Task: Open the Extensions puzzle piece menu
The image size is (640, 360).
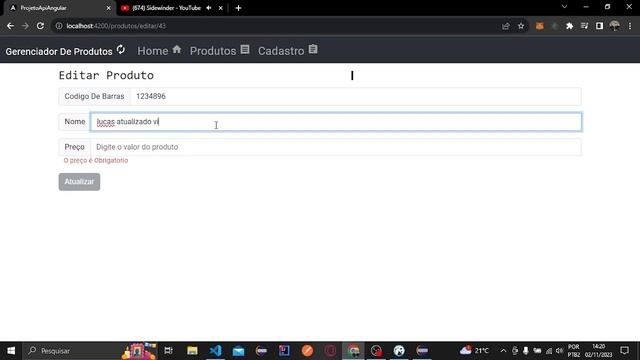Action: click(569, 26)
